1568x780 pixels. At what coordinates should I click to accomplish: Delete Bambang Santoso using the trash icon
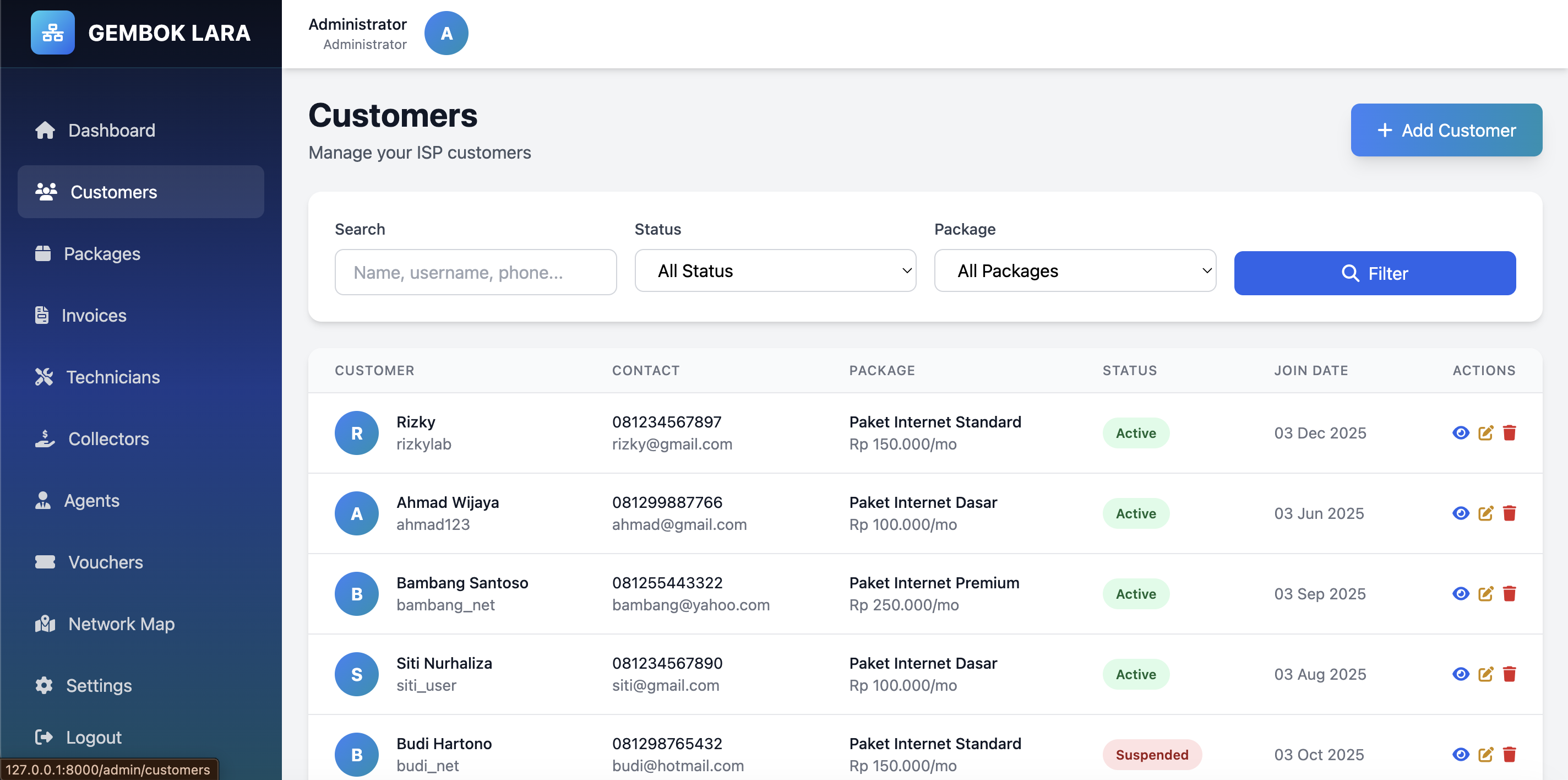tap(1509, 594)
